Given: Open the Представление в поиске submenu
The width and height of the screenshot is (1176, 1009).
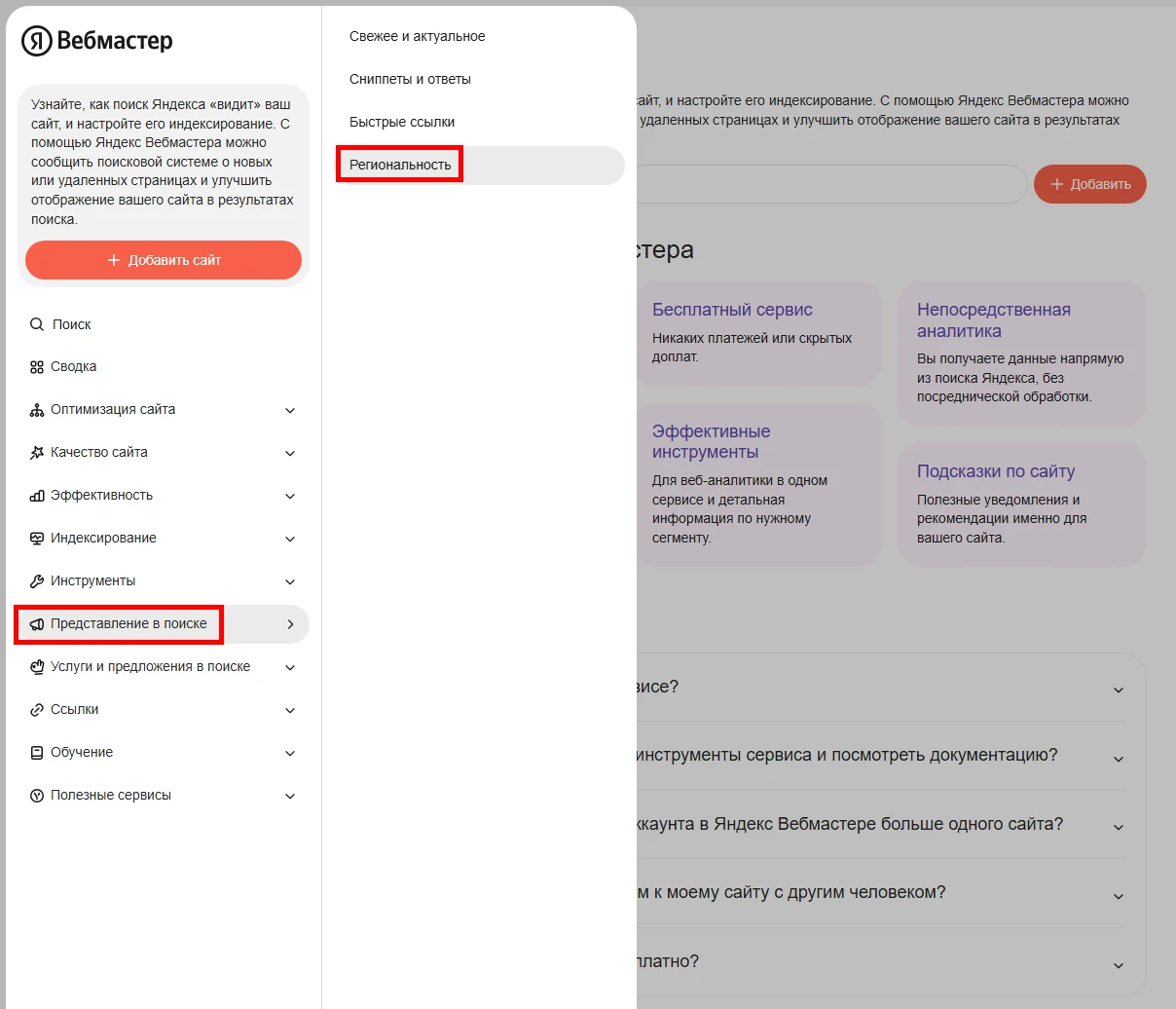Looking at the screenshot, I should (129, 624).
